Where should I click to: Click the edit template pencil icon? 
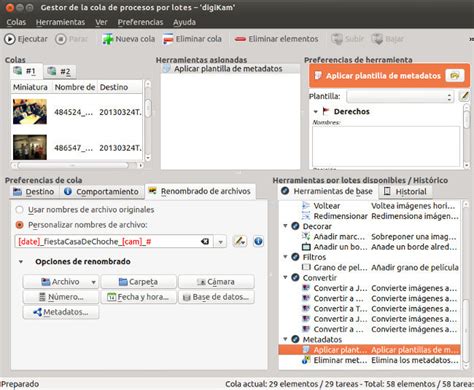(464, 97)
